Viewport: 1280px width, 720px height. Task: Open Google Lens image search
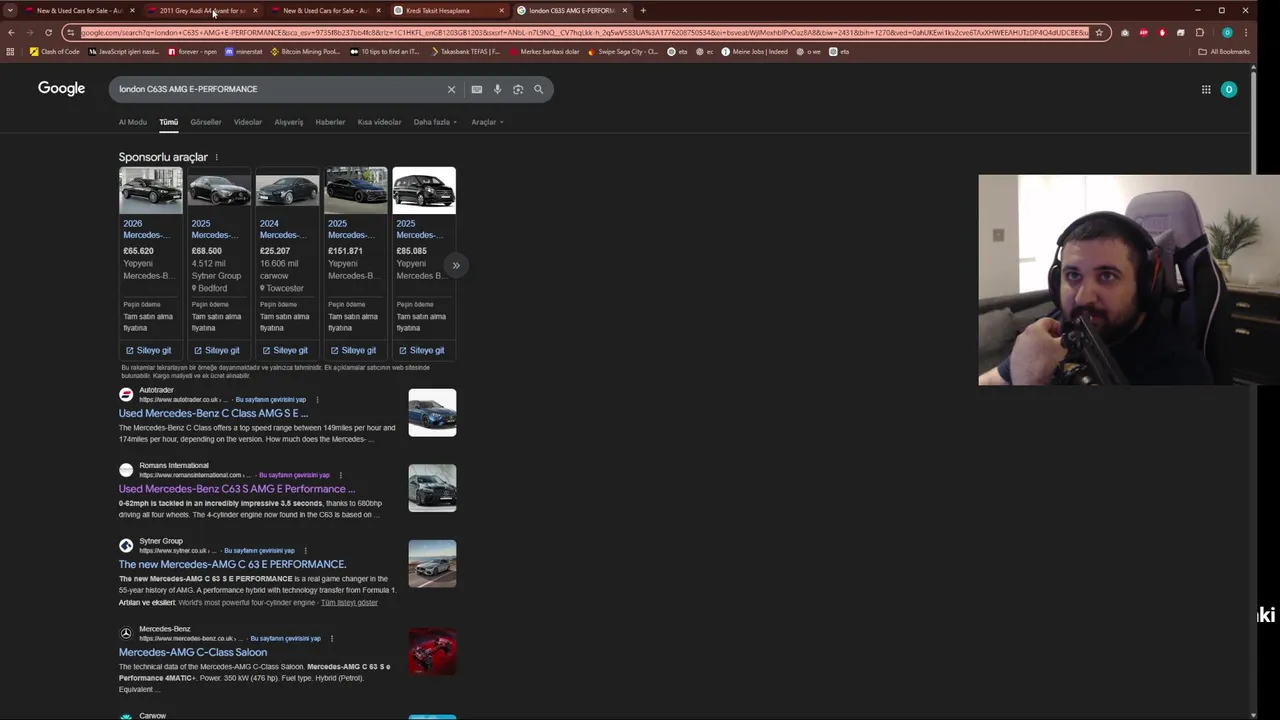tap(518, 89)
